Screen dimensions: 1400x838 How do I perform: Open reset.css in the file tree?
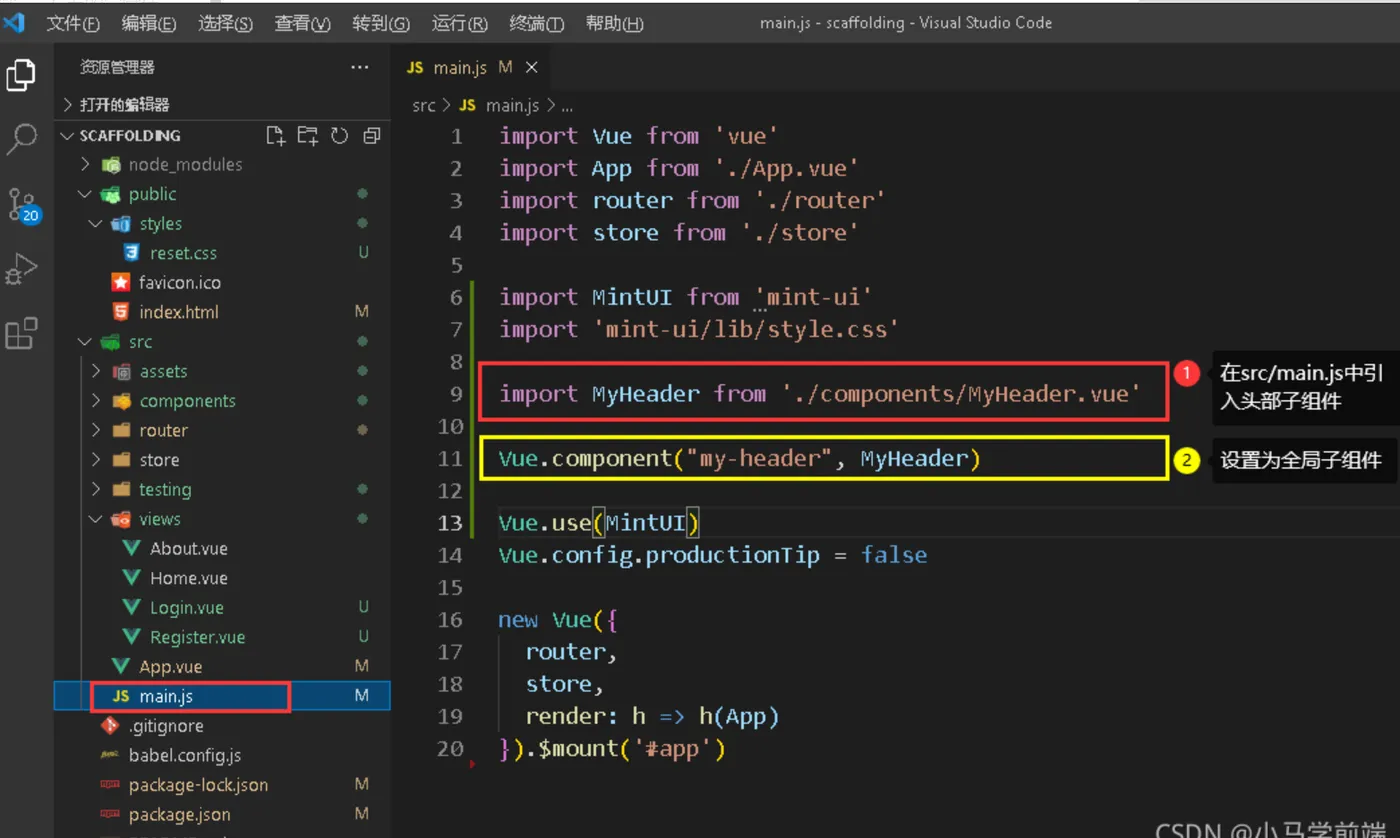[183, 253]
